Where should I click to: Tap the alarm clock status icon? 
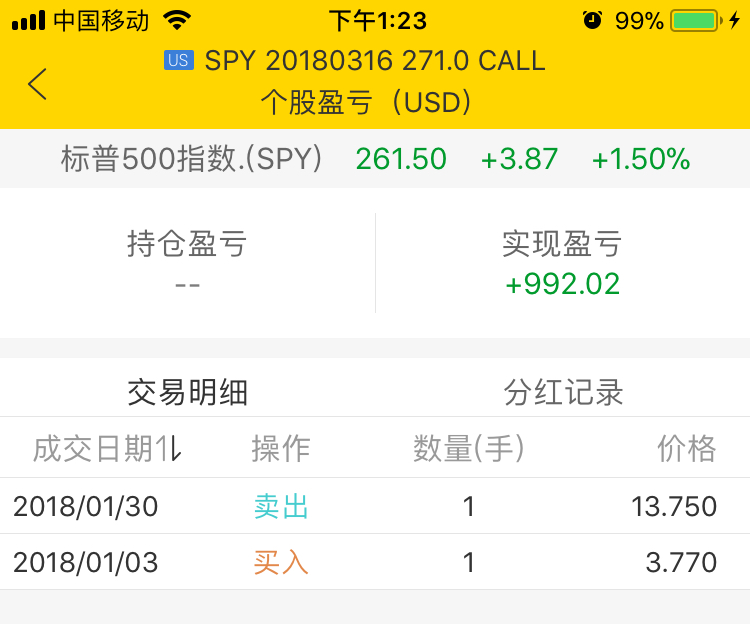pyautogui.click(x=592, y=21)
